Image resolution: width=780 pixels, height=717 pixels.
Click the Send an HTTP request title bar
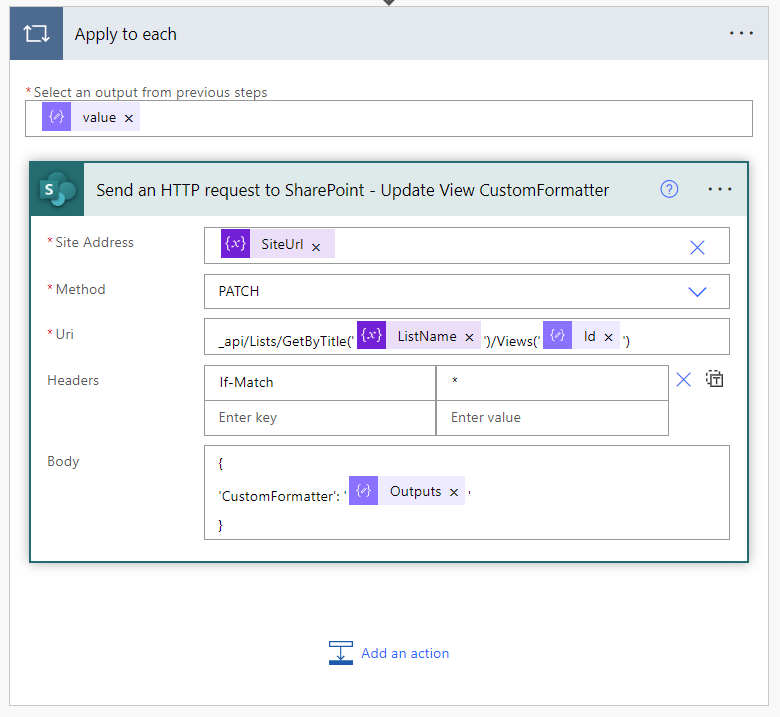tap(352, 190)
